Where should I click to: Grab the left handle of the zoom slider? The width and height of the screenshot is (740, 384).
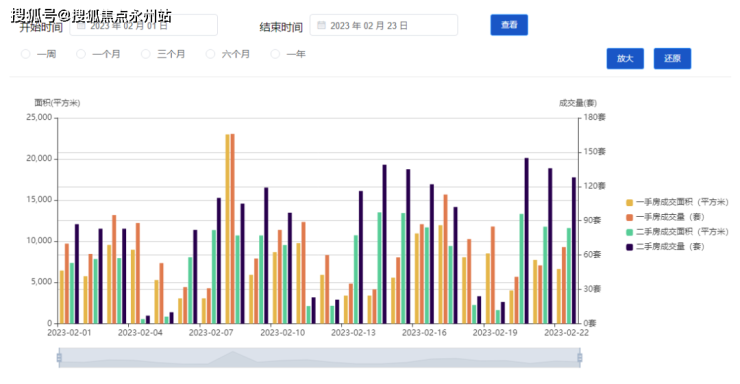click(59, 358)
